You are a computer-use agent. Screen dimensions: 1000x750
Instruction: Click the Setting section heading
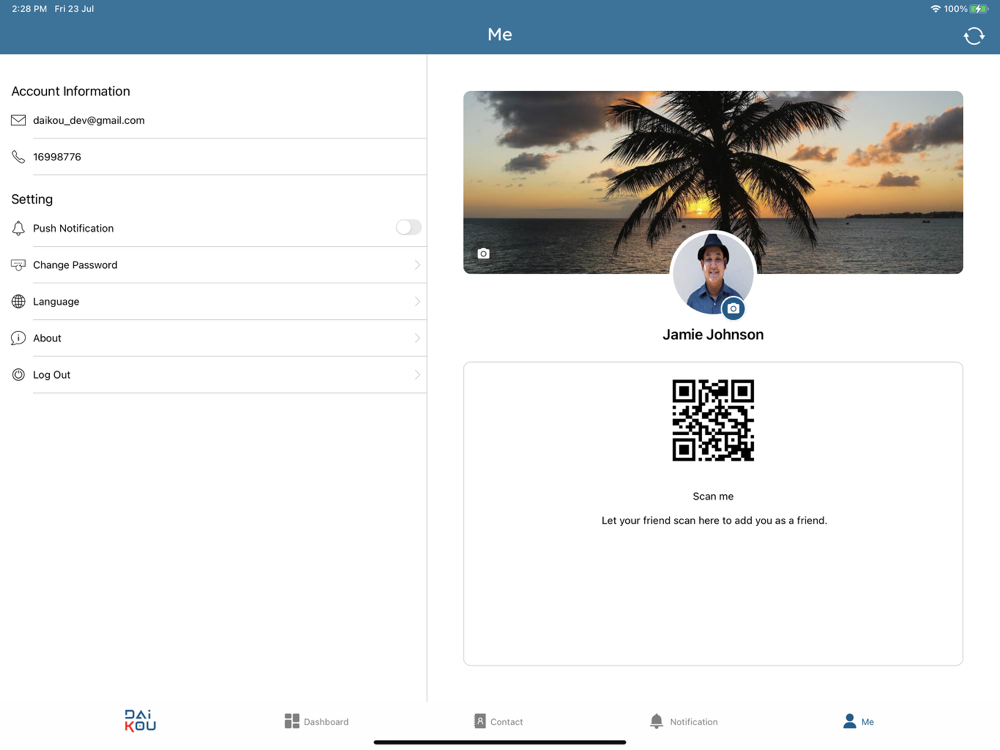(x=32, y=199)
